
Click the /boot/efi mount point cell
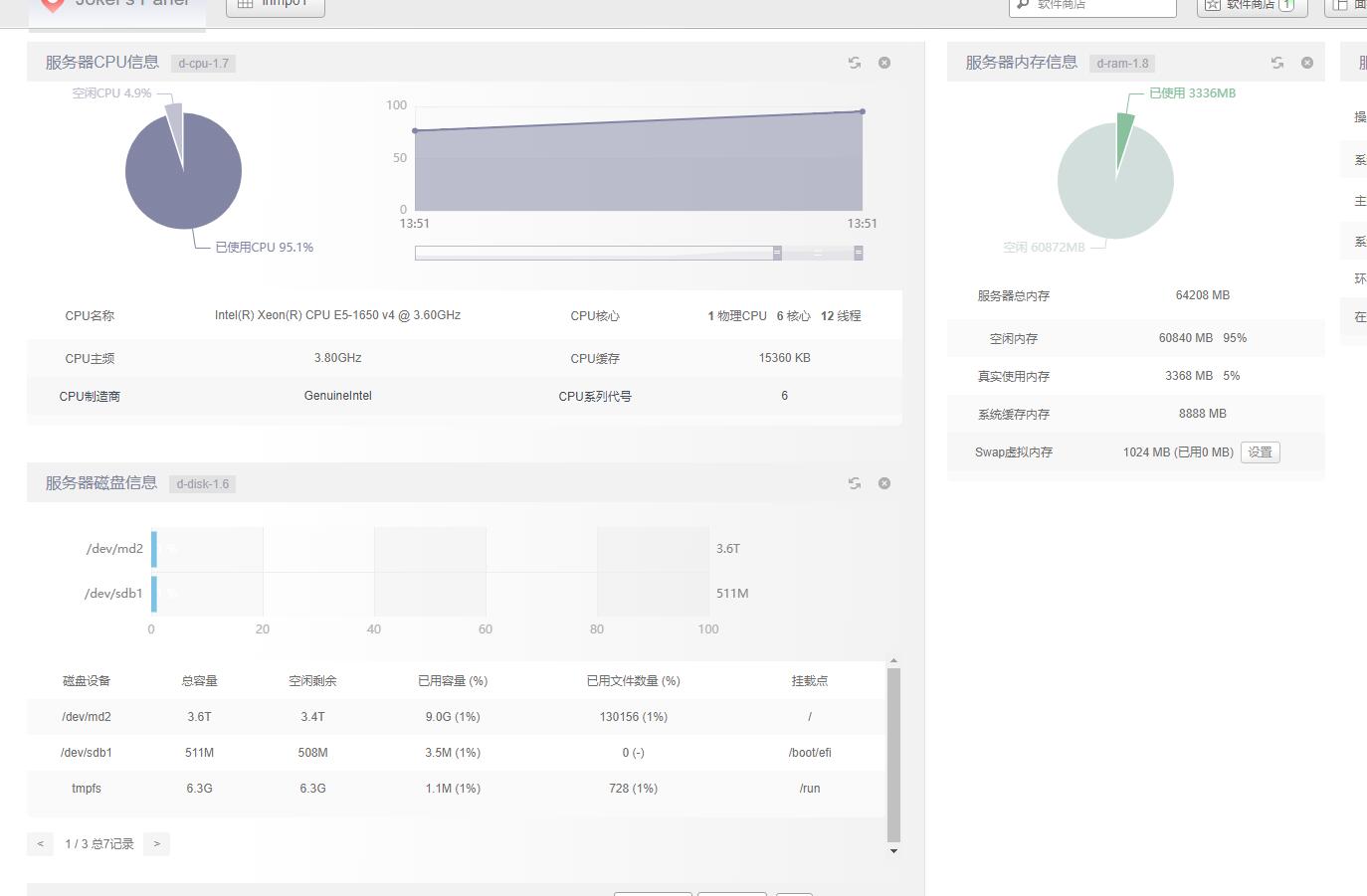pyautogui.click(x=810, y=753)
